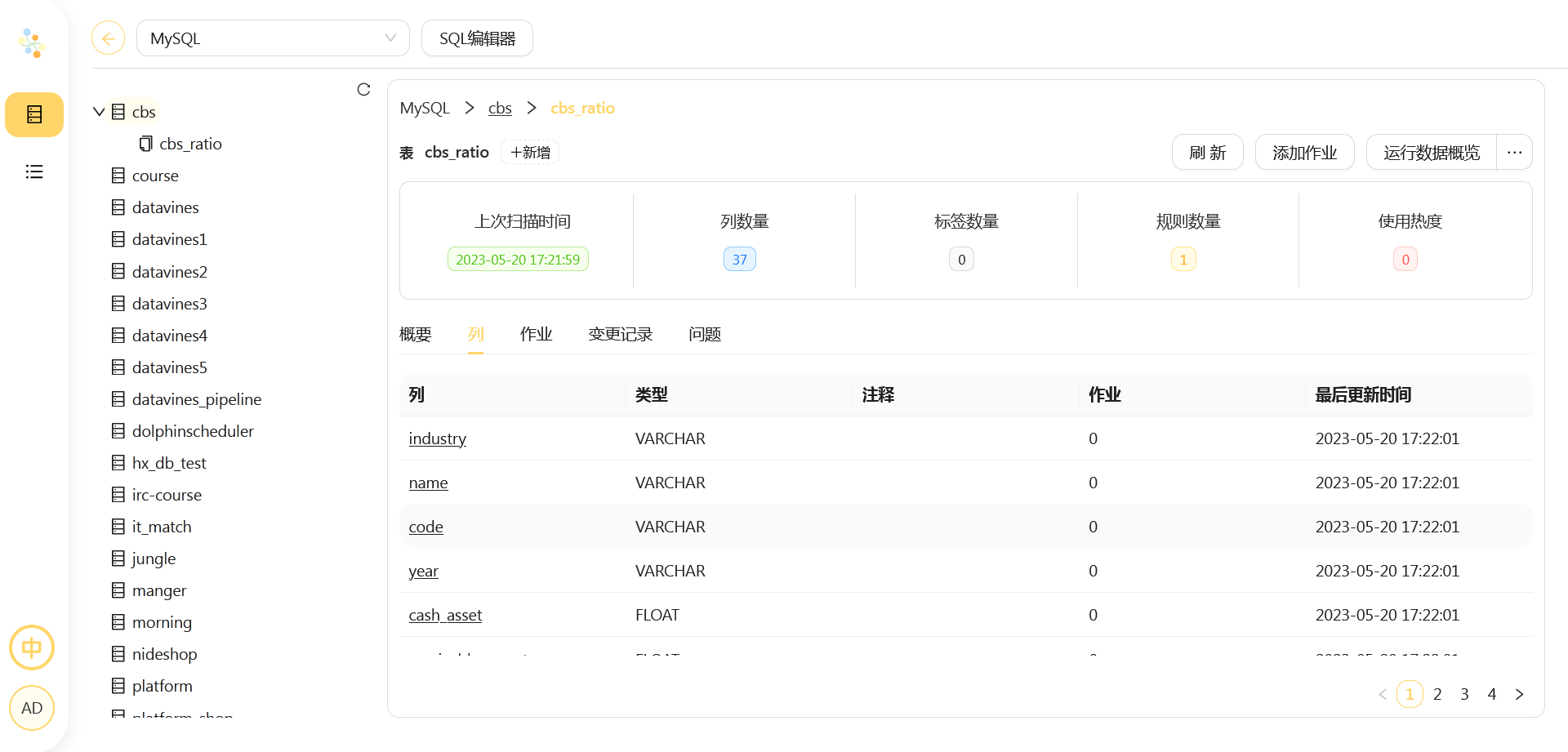
Task: Click the cbs_ratio table icon in tree
Action: (146, 144)
